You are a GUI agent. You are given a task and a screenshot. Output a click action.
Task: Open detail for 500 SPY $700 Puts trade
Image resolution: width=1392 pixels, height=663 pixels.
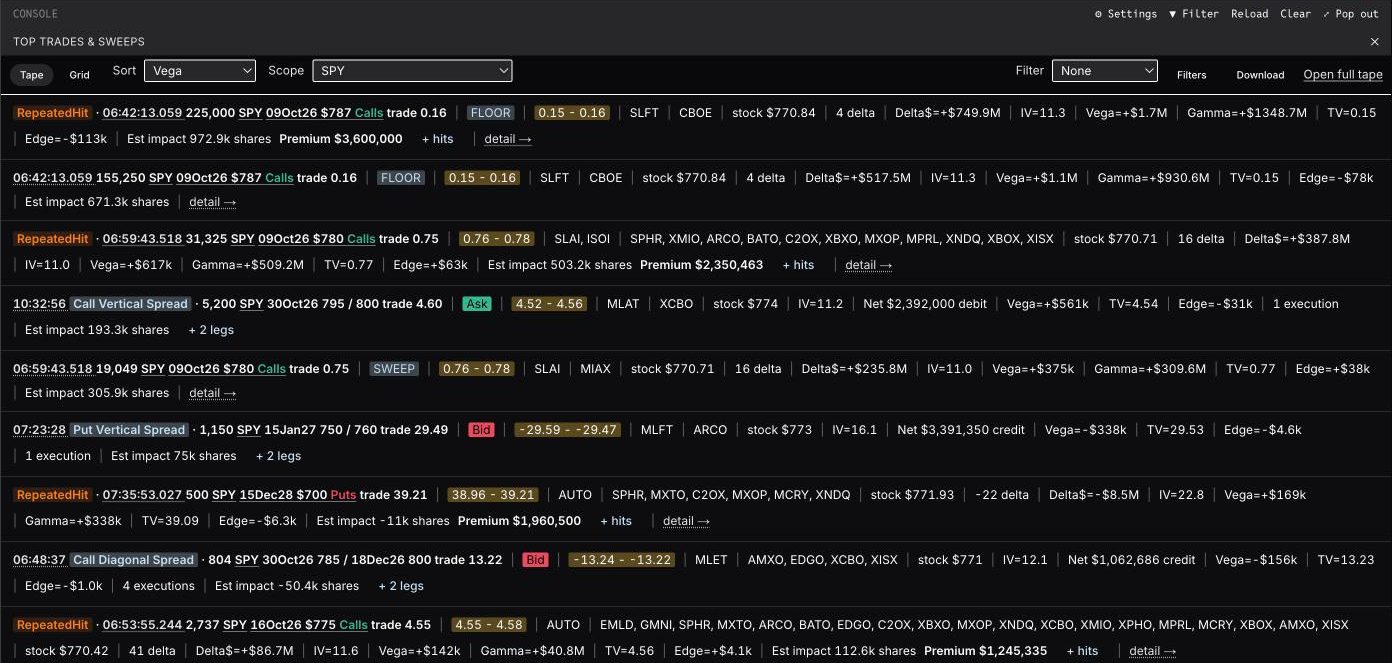[686, 521]
